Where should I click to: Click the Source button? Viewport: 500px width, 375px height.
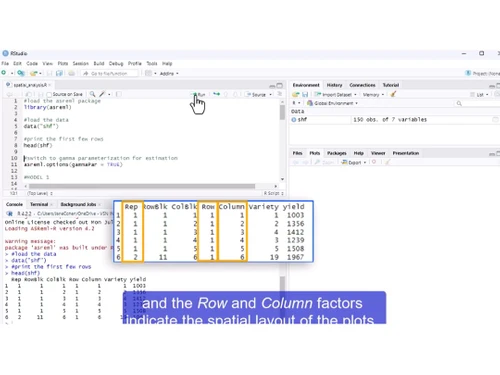click(x=256, y=95)
